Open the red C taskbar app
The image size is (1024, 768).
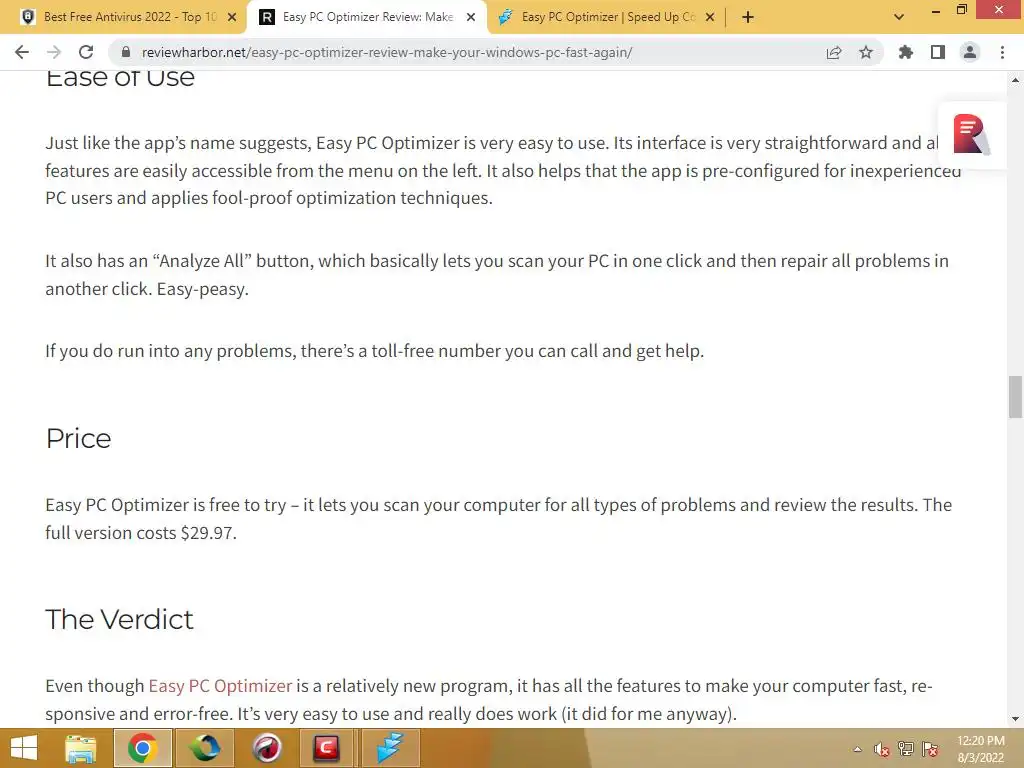coord(327,748)
